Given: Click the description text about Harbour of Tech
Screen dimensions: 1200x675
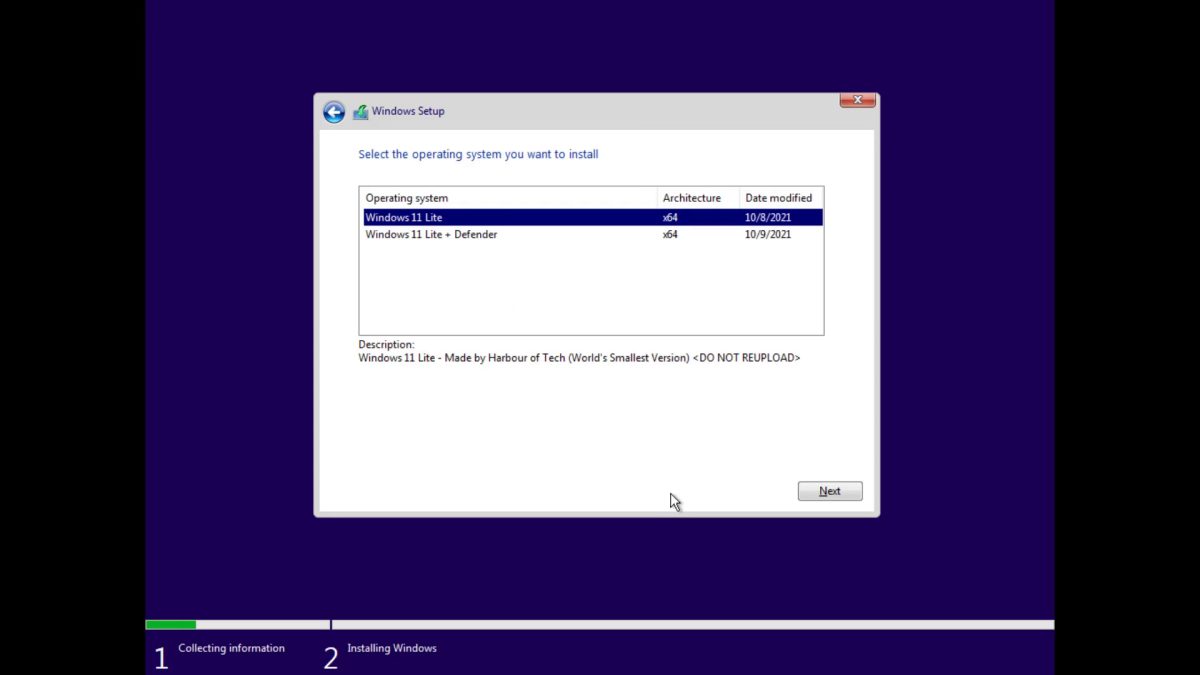Looking at the screenshot, I should coord(579,358).
